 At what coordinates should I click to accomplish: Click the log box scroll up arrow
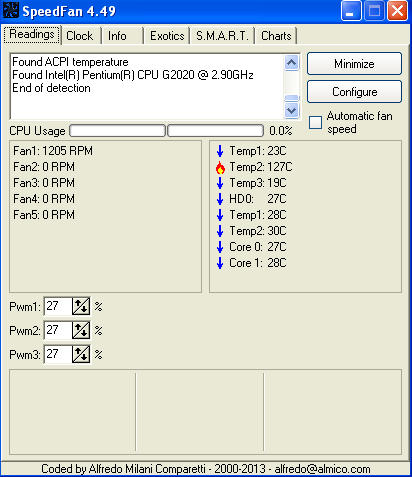click(292, 63)
